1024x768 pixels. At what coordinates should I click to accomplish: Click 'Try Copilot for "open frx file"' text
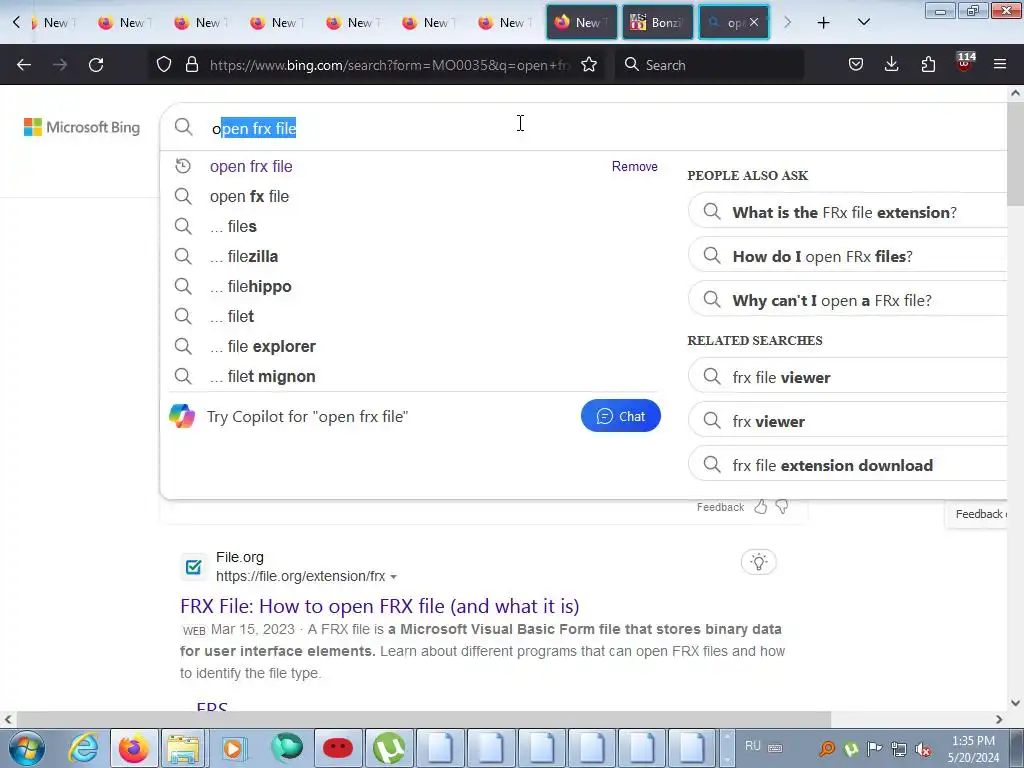coord(307,417)
